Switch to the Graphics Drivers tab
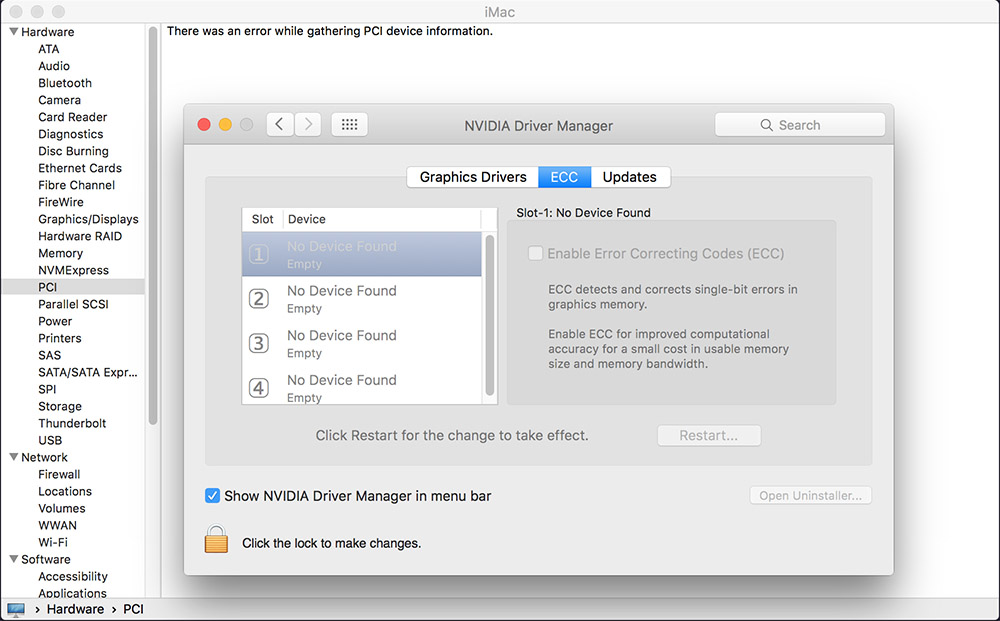The height and width of the screenshot is (621, 1000). click(473, 177)
